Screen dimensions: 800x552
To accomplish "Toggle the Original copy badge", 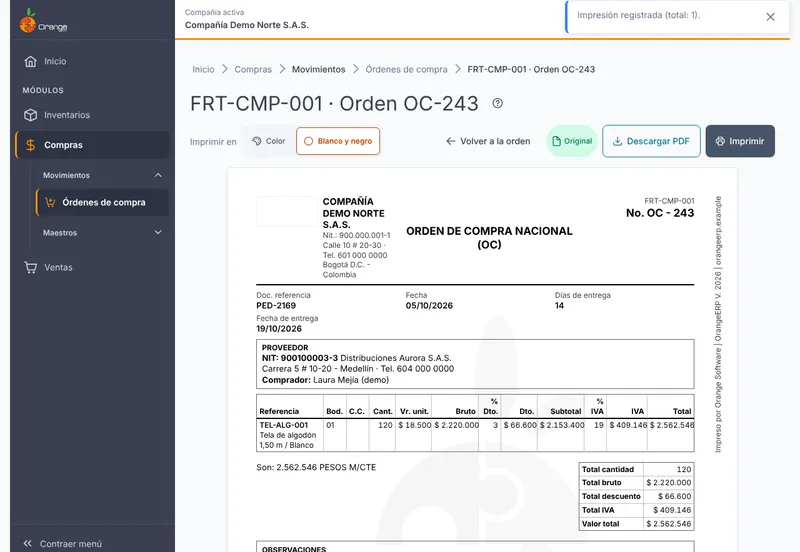I will (572, 141).
